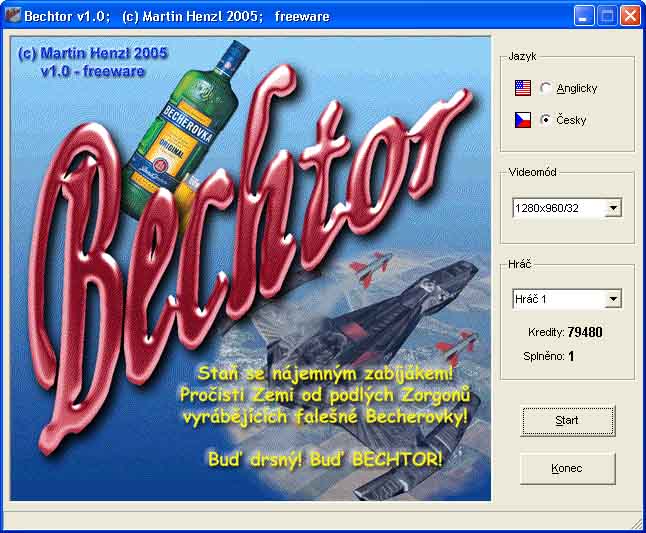The width and height of the screenshot is (646, 533).
Task: Click the yellow Czech slogan text
Action: (x=323, y=394)
